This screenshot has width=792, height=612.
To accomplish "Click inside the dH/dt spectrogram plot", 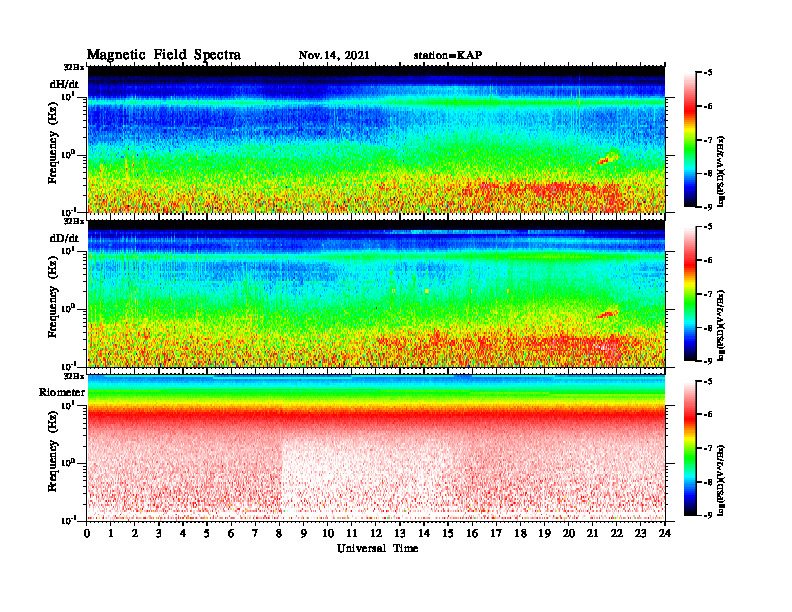I will coord(376,139).
